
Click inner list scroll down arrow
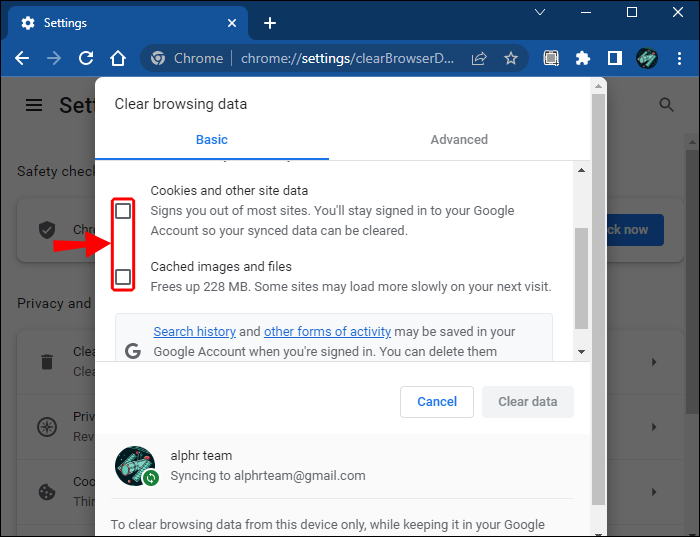pos(581,352)
